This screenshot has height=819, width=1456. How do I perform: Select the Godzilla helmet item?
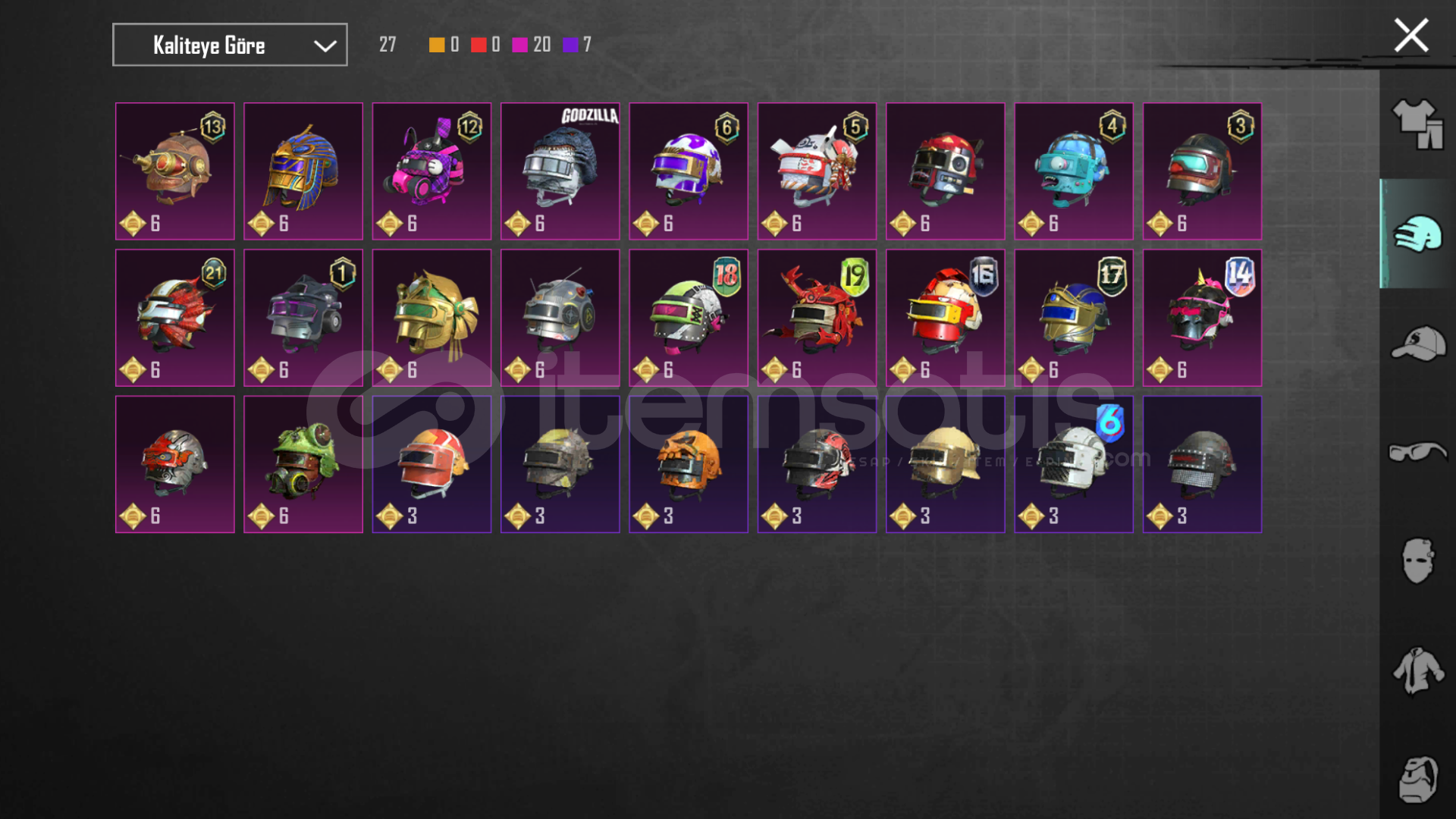[x=560, y=171]
